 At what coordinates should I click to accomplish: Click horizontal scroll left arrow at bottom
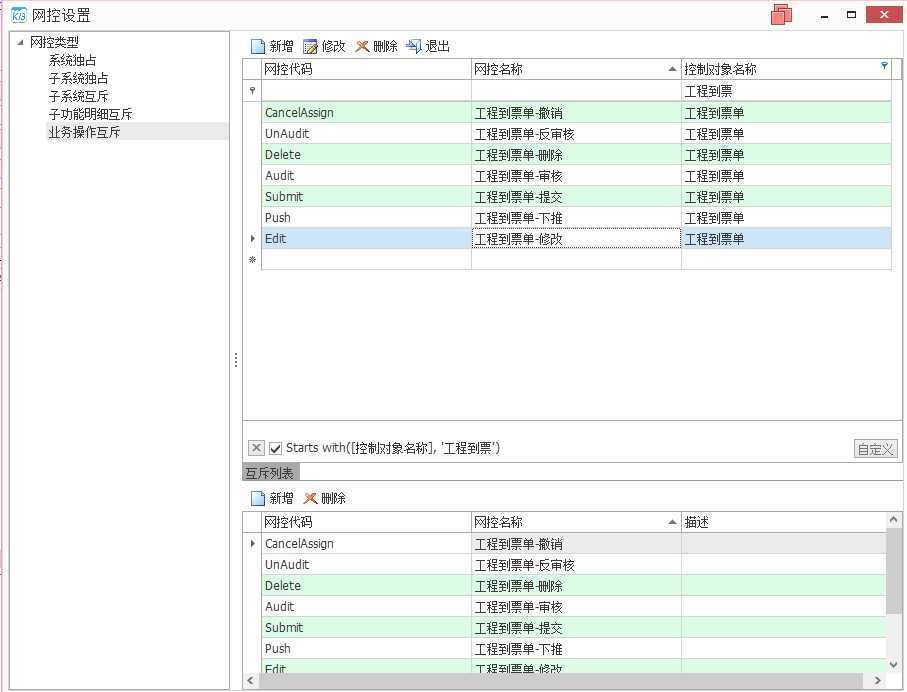click(250, 680)
